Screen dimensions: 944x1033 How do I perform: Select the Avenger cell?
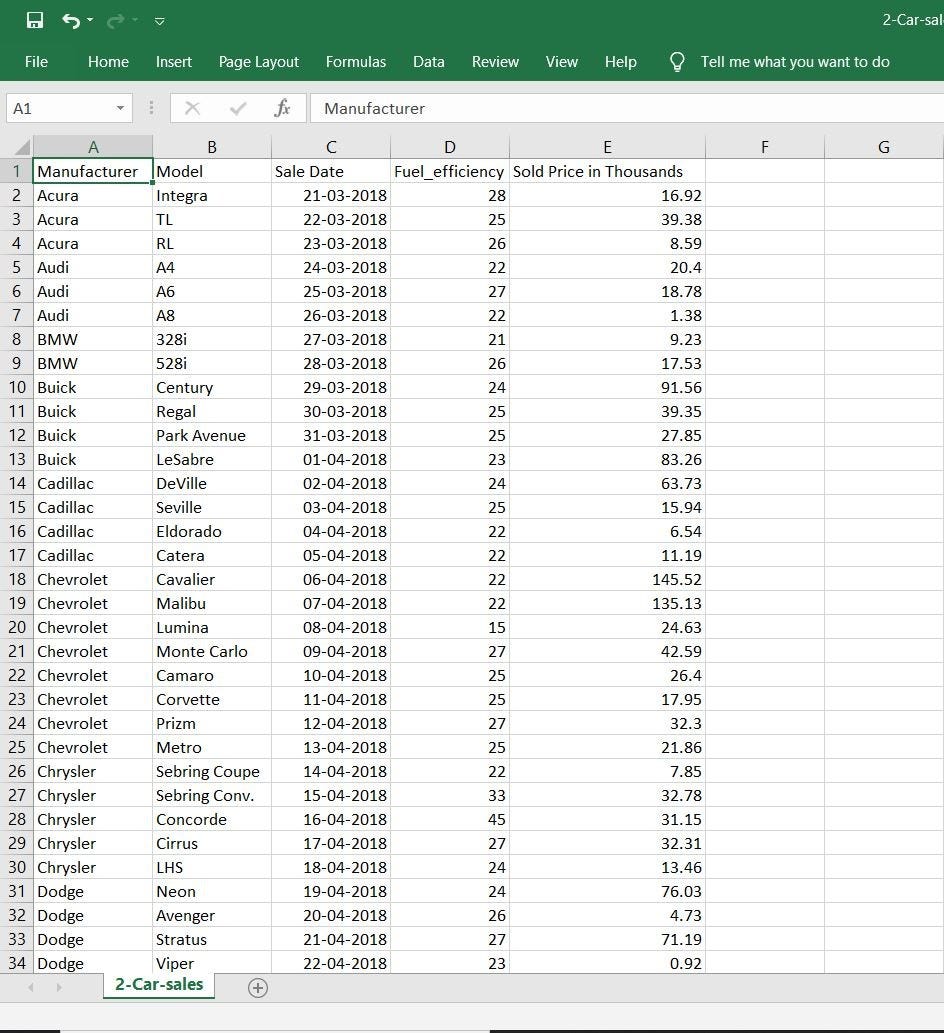[211, 915]
